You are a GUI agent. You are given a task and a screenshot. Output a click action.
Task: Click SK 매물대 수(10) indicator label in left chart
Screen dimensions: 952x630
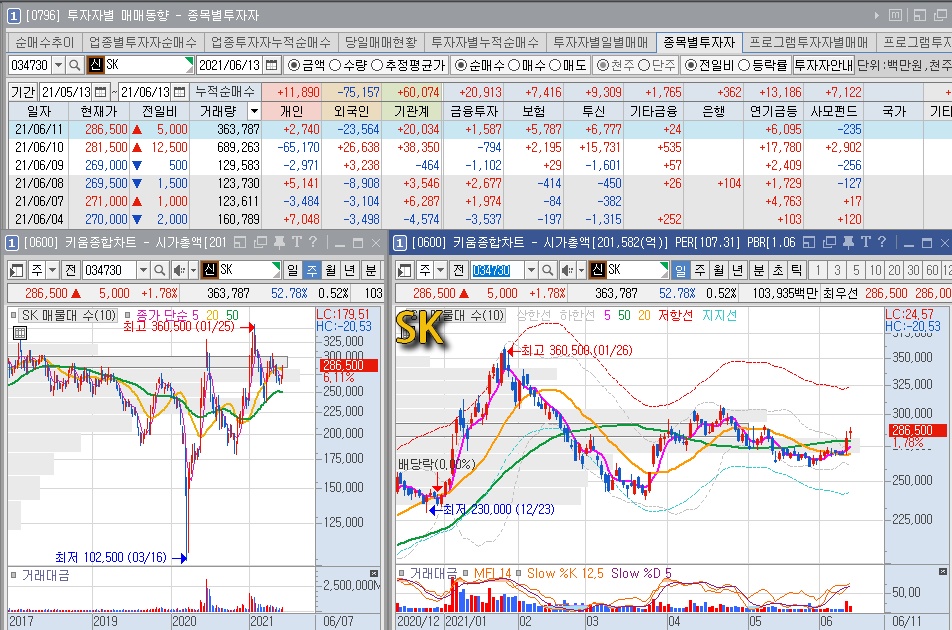coord(68,316)
